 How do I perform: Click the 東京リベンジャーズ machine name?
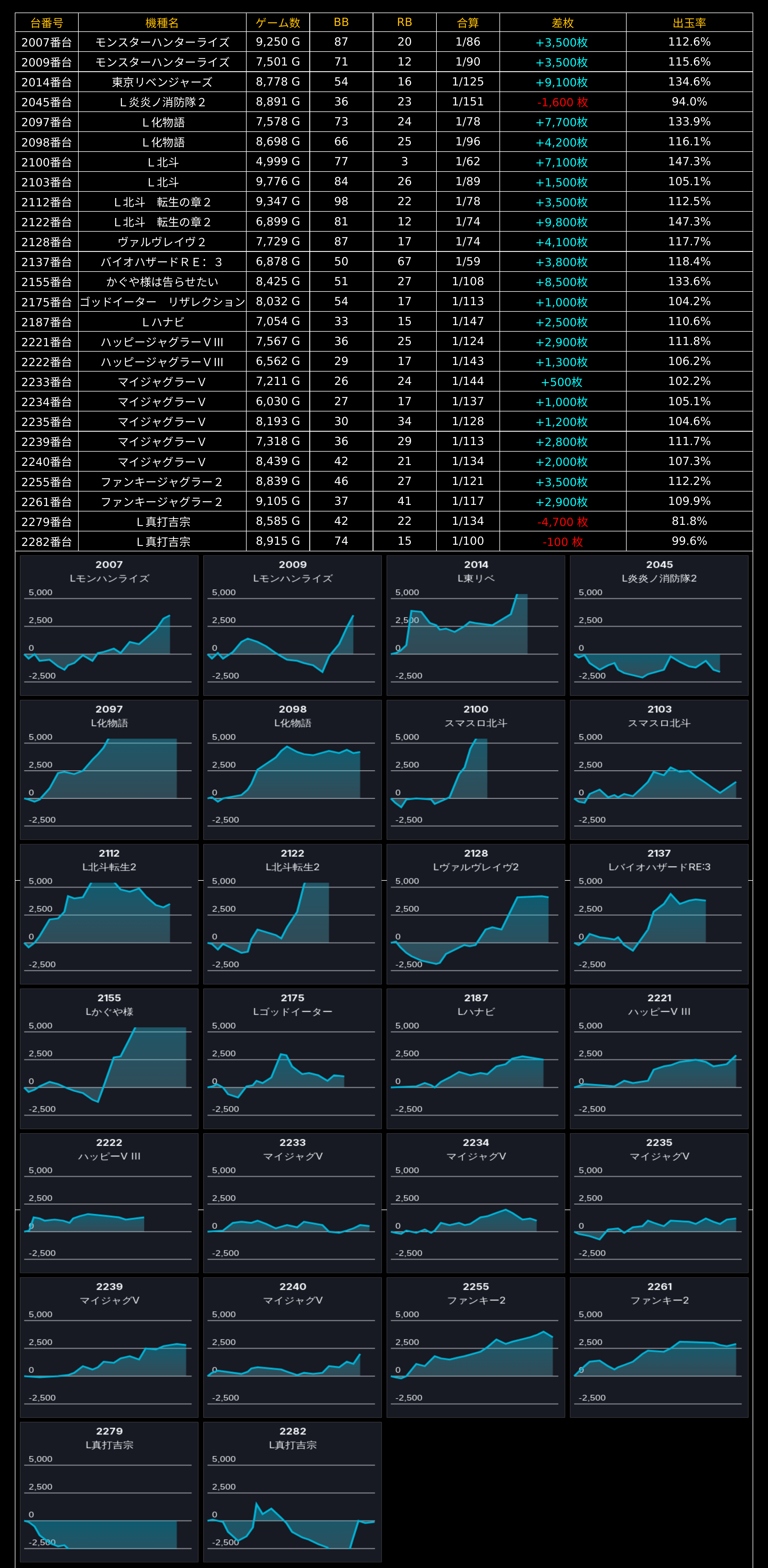click(162, 82)
